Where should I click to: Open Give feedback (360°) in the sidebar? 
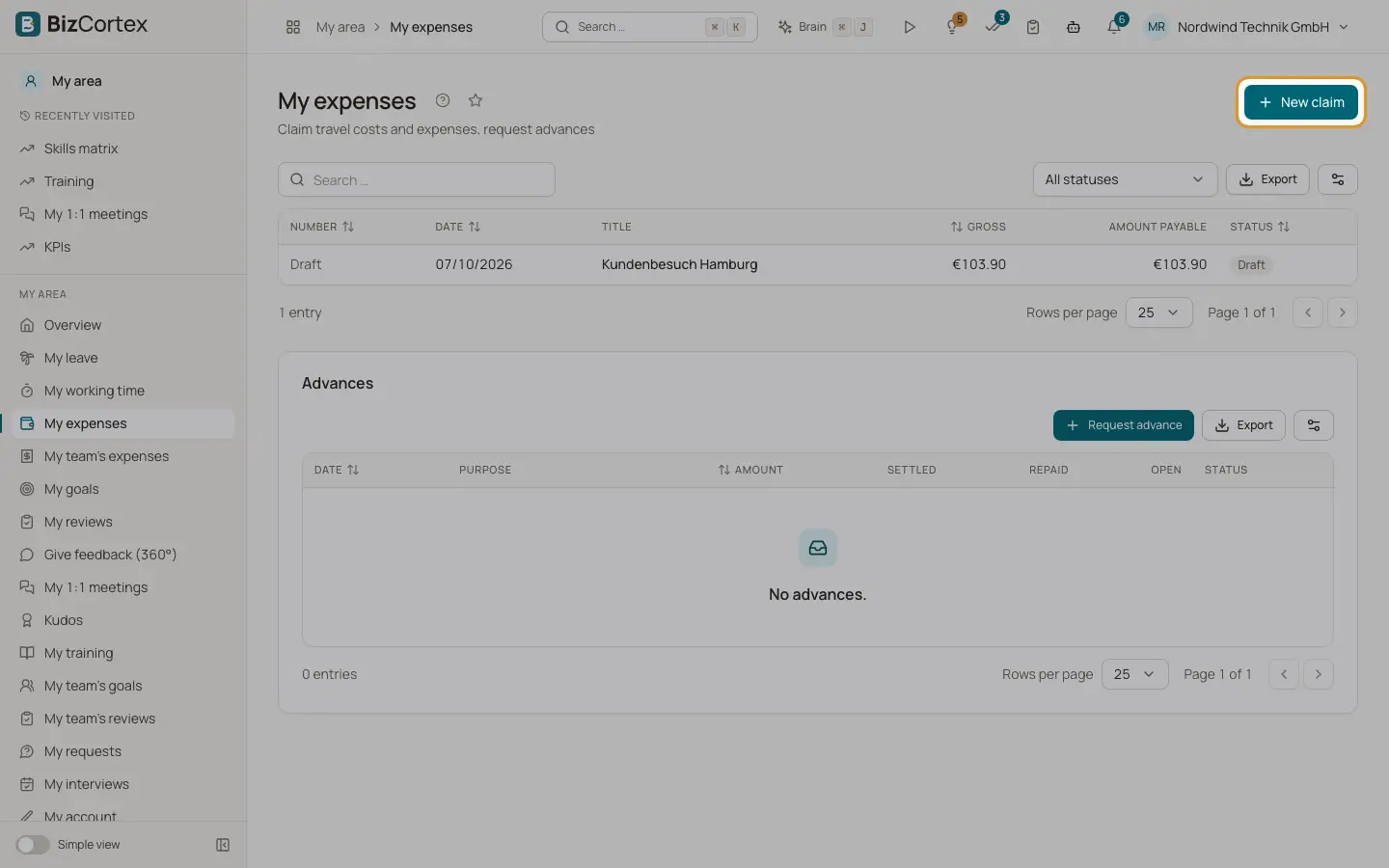pos(123,555)
